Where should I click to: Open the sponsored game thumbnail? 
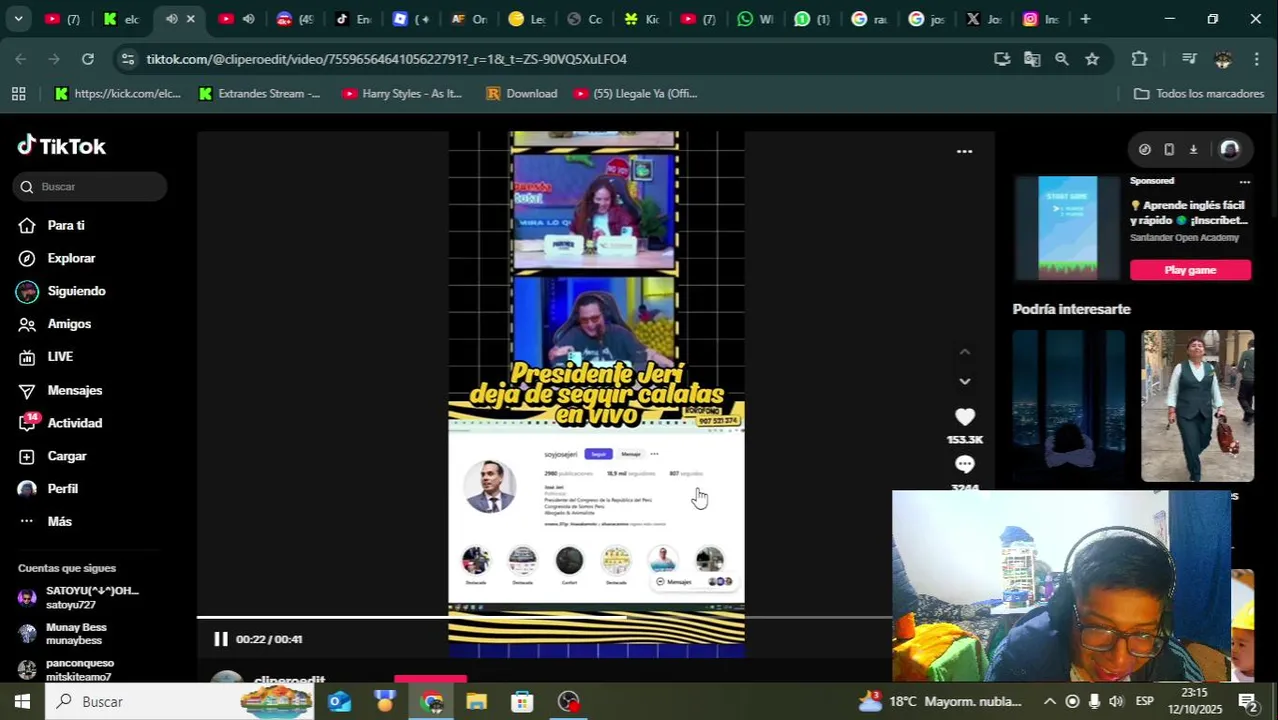[x=1067, y=228]
